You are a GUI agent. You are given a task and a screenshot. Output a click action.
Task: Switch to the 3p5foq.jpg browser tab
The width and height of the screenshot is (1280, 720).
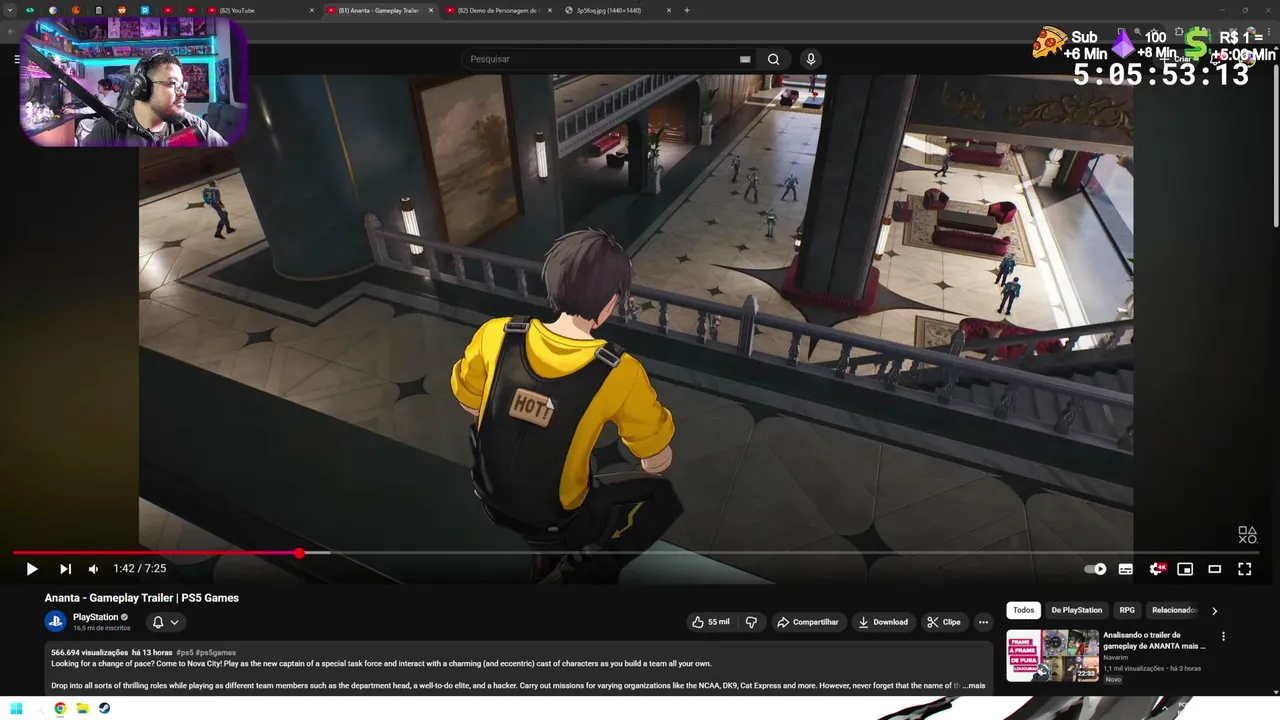(613, 10)
